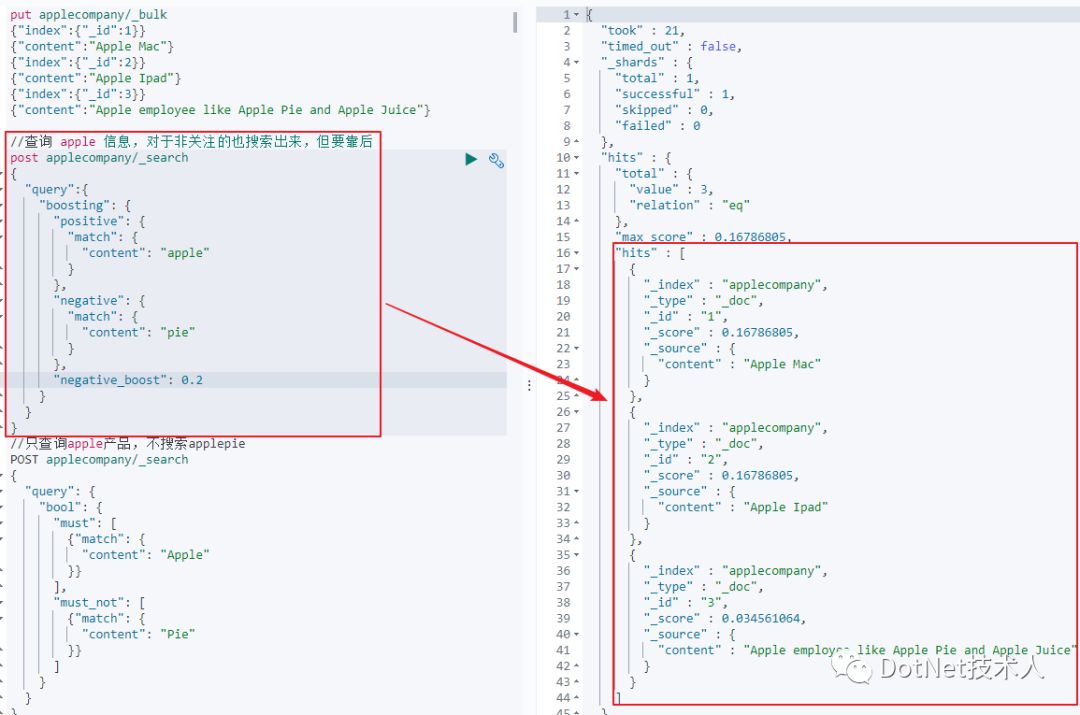Click the "positive": { line
This screenshot has height=715, width=1080.
pyautogui.click(x=99, y=221)
